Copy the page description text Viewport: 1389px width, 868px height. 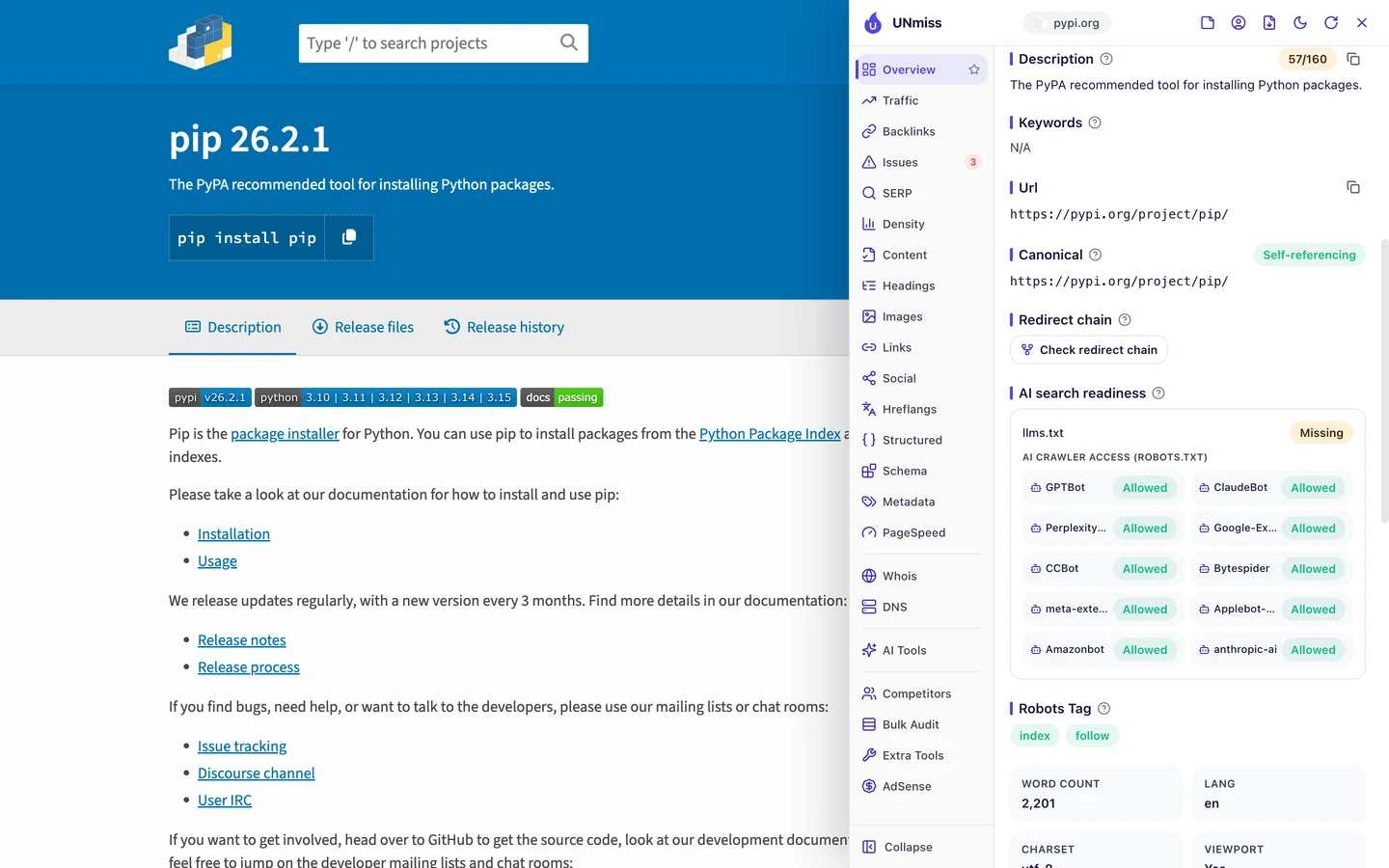pyautogui.click(x=1353, y=59)
